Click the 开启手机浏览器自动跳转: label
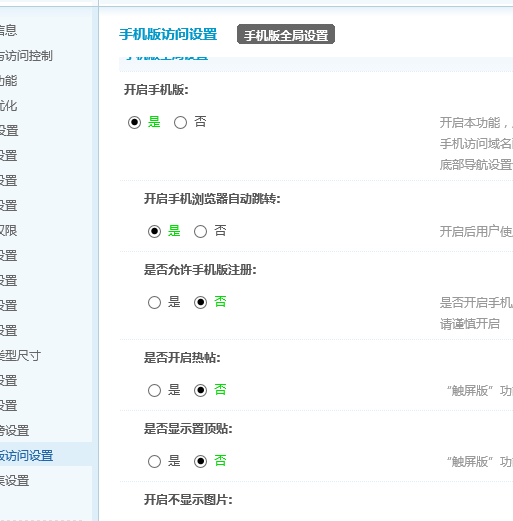Screen dimensions: 513x521 tap(212, 199)
